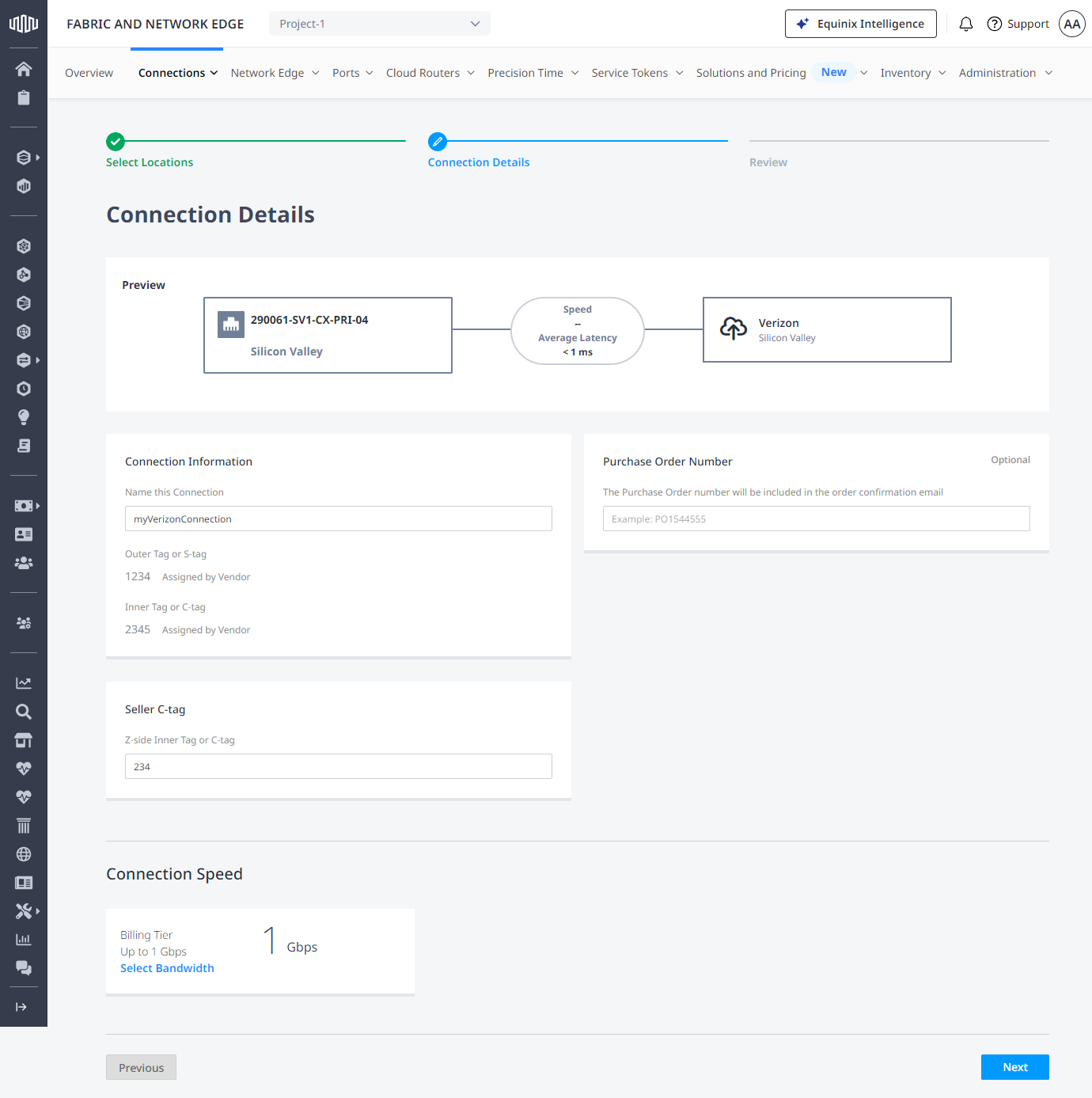Open the storefront marketplace sidebar icon
The height and width of the screenshot is (1098, 1092).
[24, 740]
